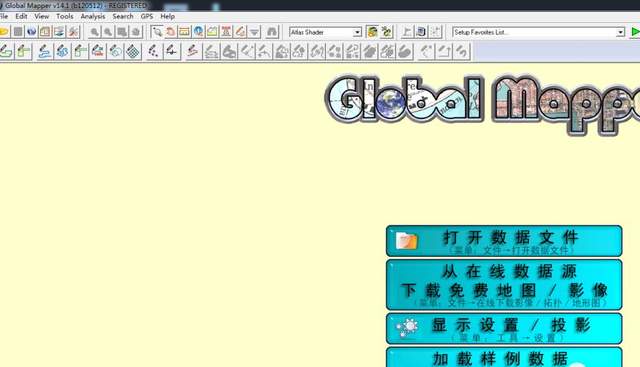Screen dimensions: 640x367
Task: Run favorite with the green play arrow
Action: click(635, 32)
